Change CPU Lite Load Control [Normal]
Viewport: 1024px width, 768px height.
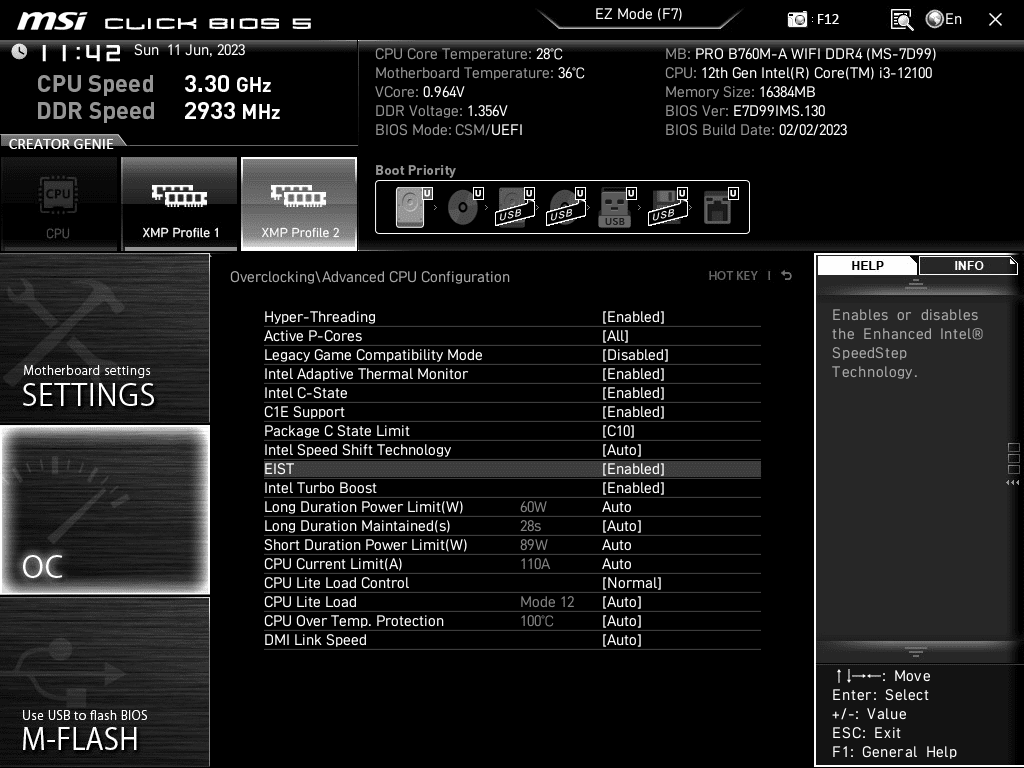[x=632, y=583]
